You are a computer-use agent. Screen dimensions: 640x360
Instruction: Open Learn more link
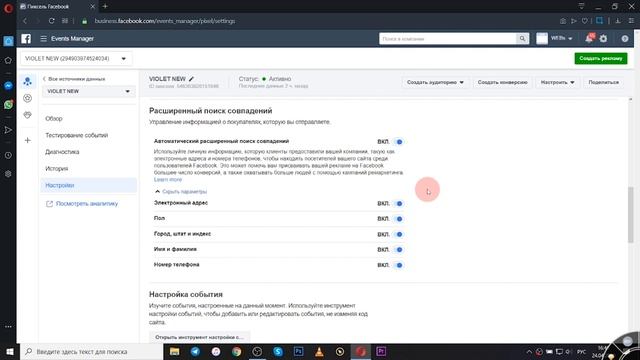click(168, 180)
